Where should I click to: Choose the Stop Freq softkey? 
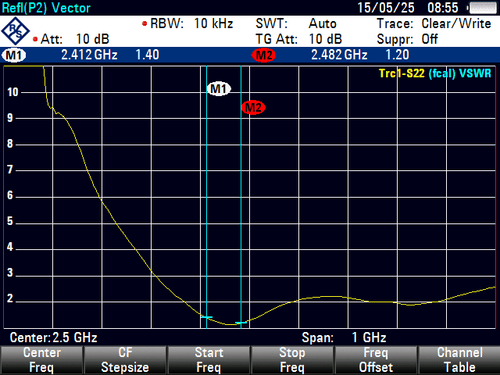(292, 360)
